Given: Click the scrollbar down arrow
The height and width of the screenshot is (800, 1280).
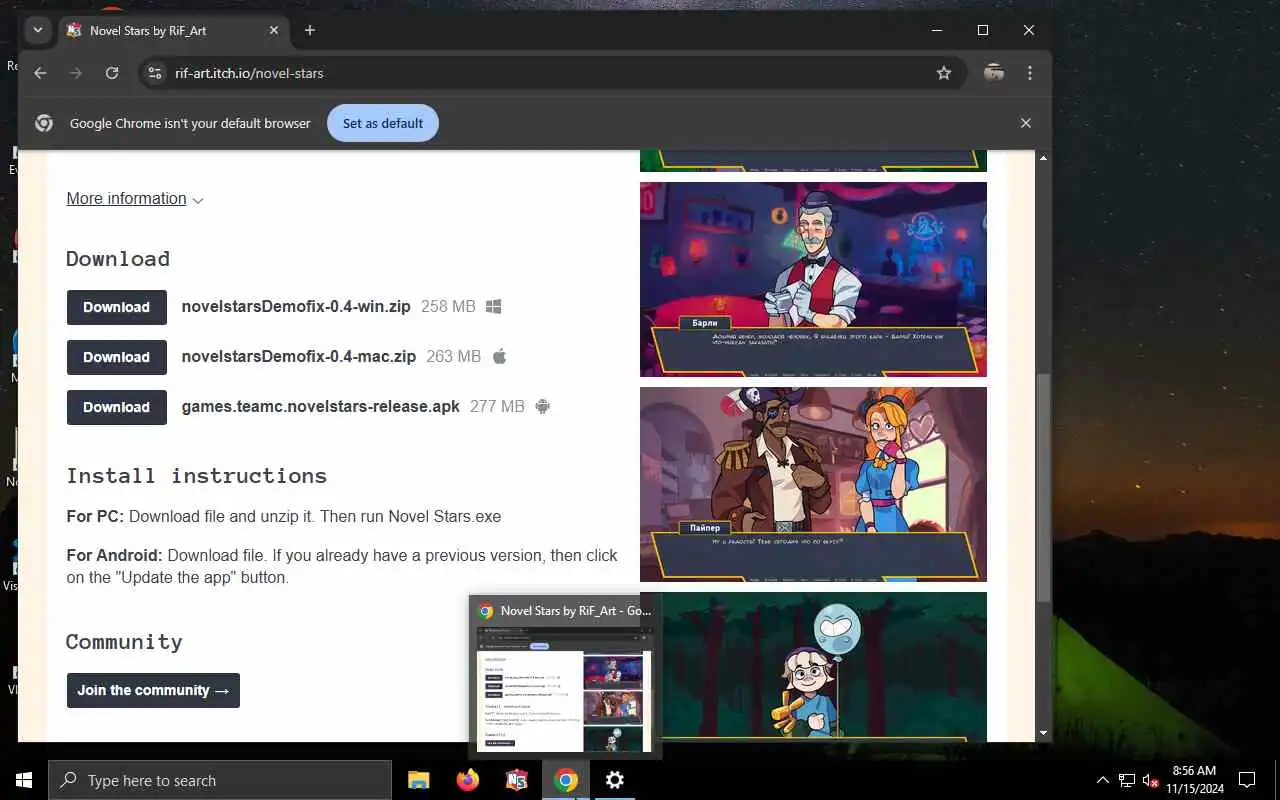Looking at the screenshot, I should pos(1044,733).
